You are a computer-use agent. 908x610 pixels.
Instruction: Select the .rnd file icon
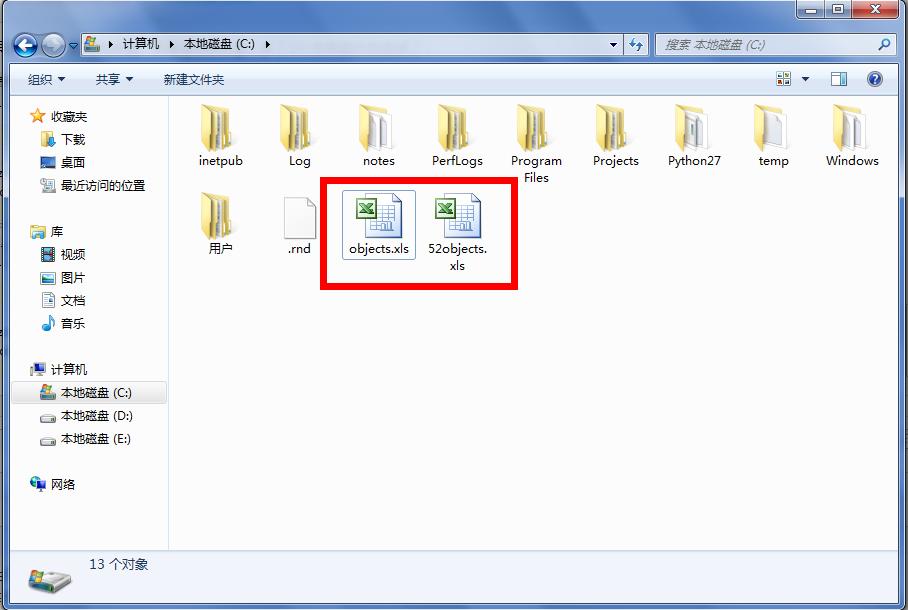coord(299,217)
